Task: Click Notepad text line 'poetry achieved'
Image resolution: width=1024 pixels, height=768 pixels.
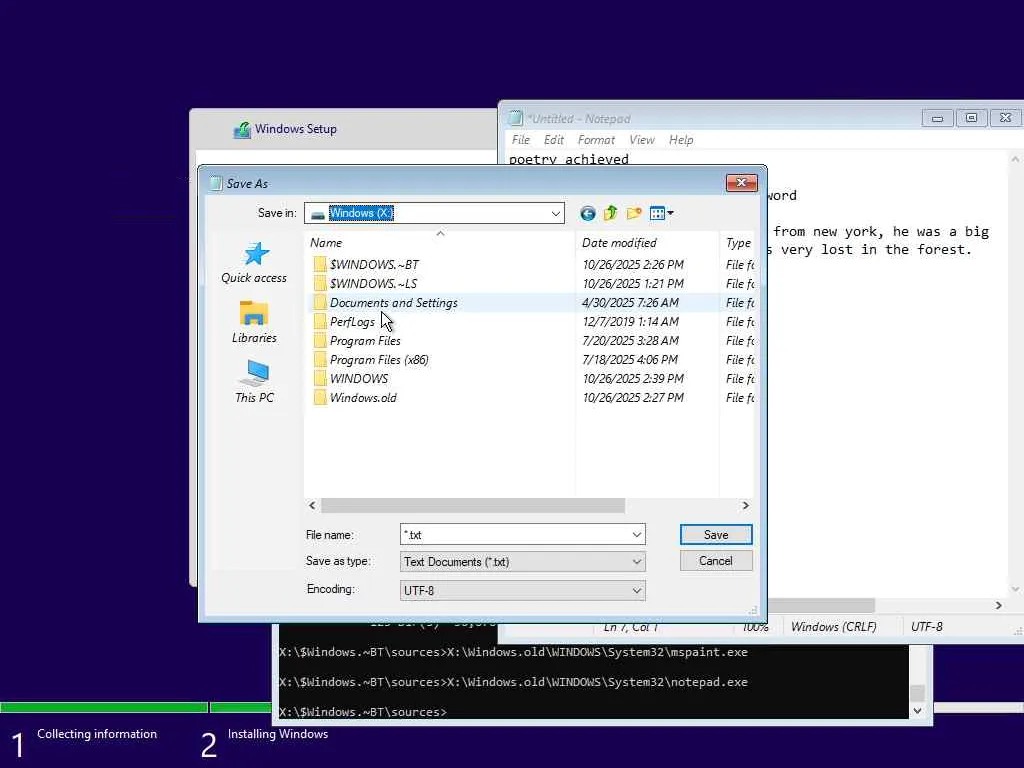Action: pyautogui.click(x=569, y=159)
